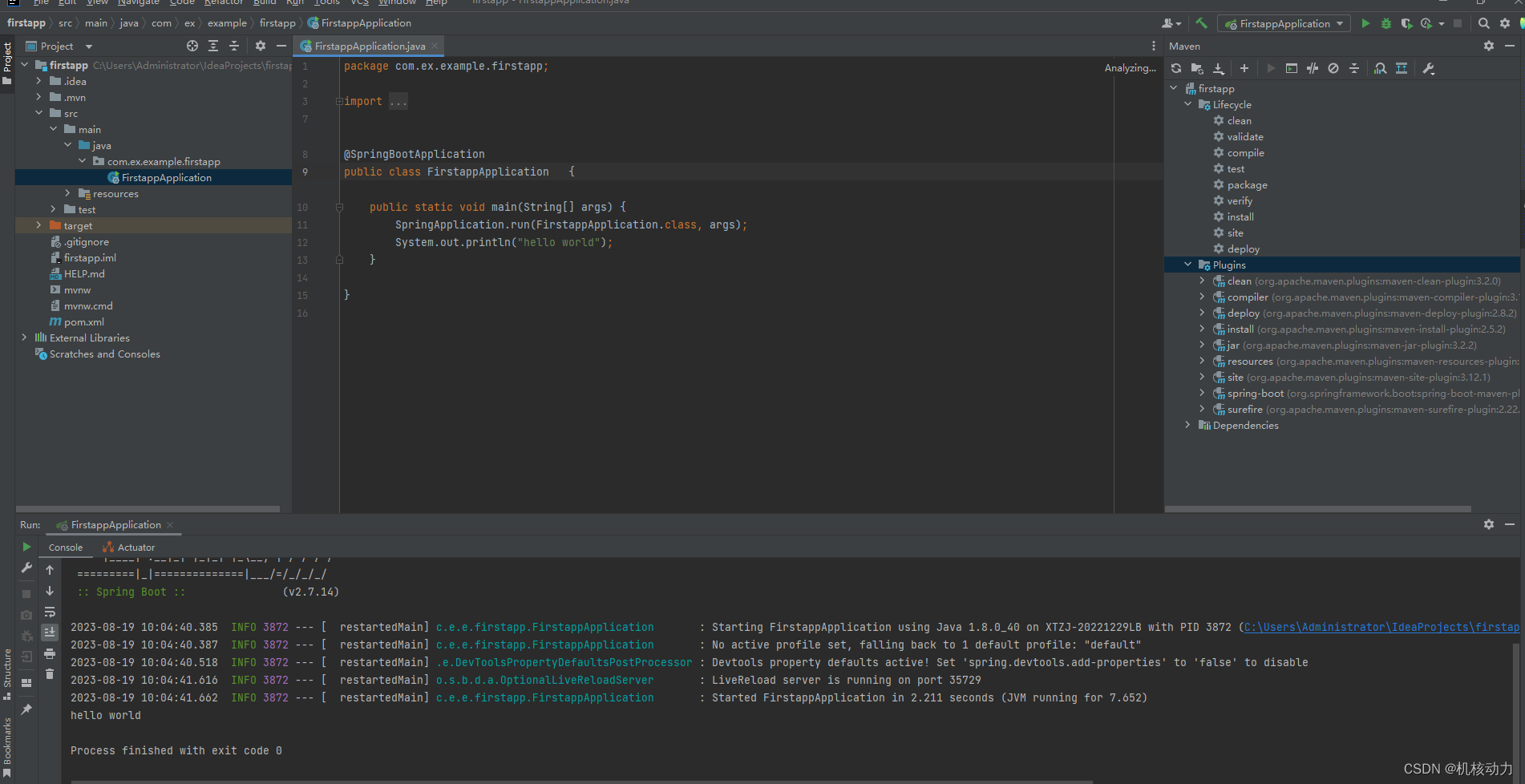Click breadcrumb 'main' in navigation bar
Screen dimensions: 1525x784
96,23
